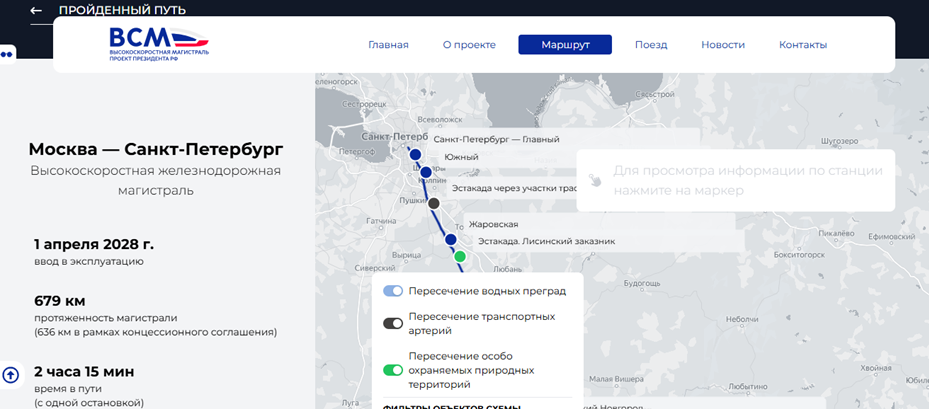Click the Южный station marker
929x409 pixels.
click(426, 172)
